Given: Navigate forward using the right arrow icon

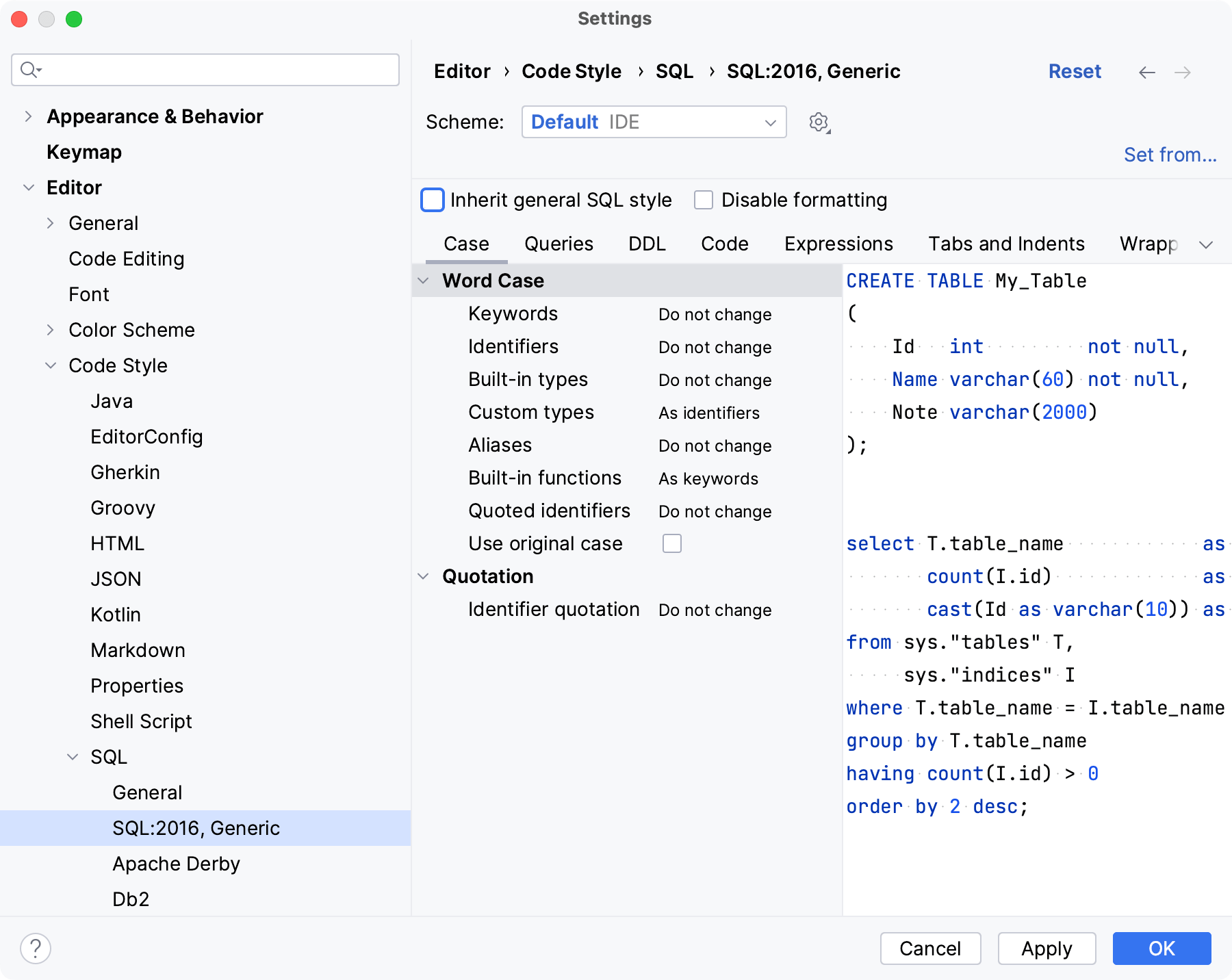Looking at the screenshot, I should point(1183,72).
